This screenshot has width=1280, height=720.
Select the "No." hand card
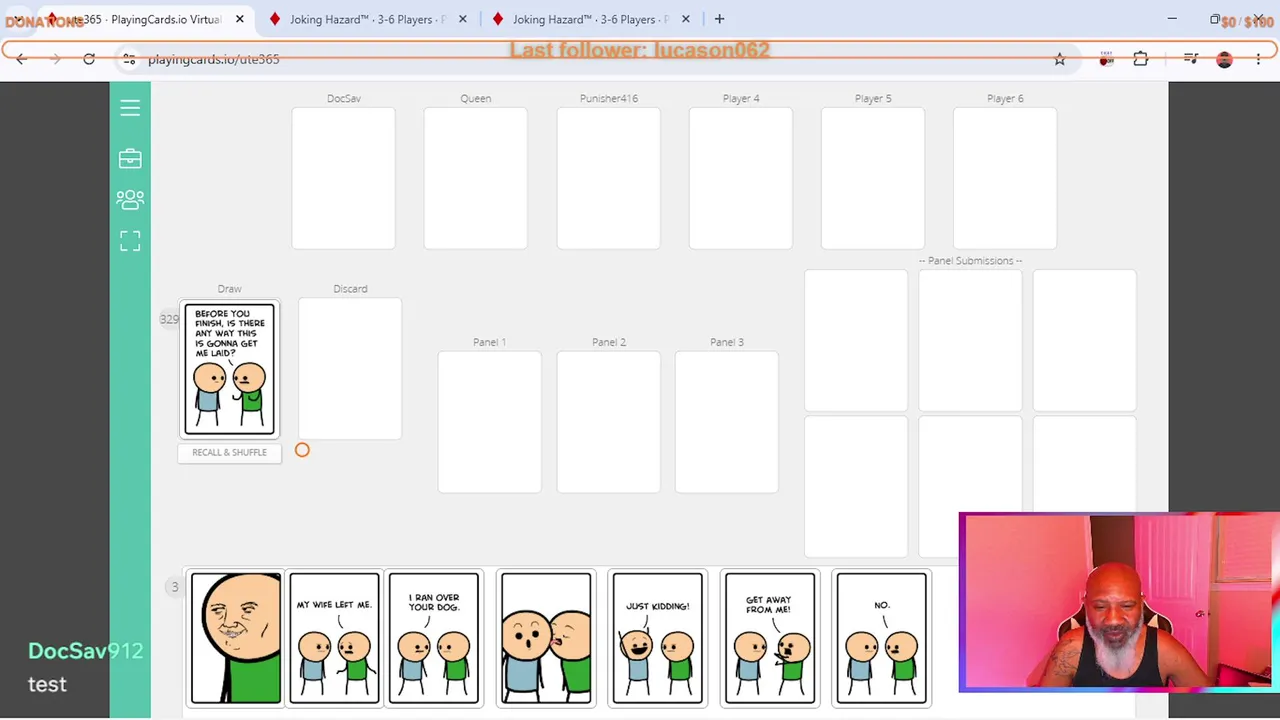(881, 639)
